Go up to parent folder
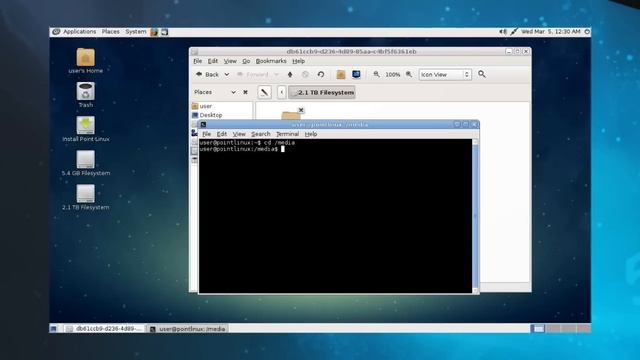The height and width of the screenshot is (360, 640). pos(290,75)
